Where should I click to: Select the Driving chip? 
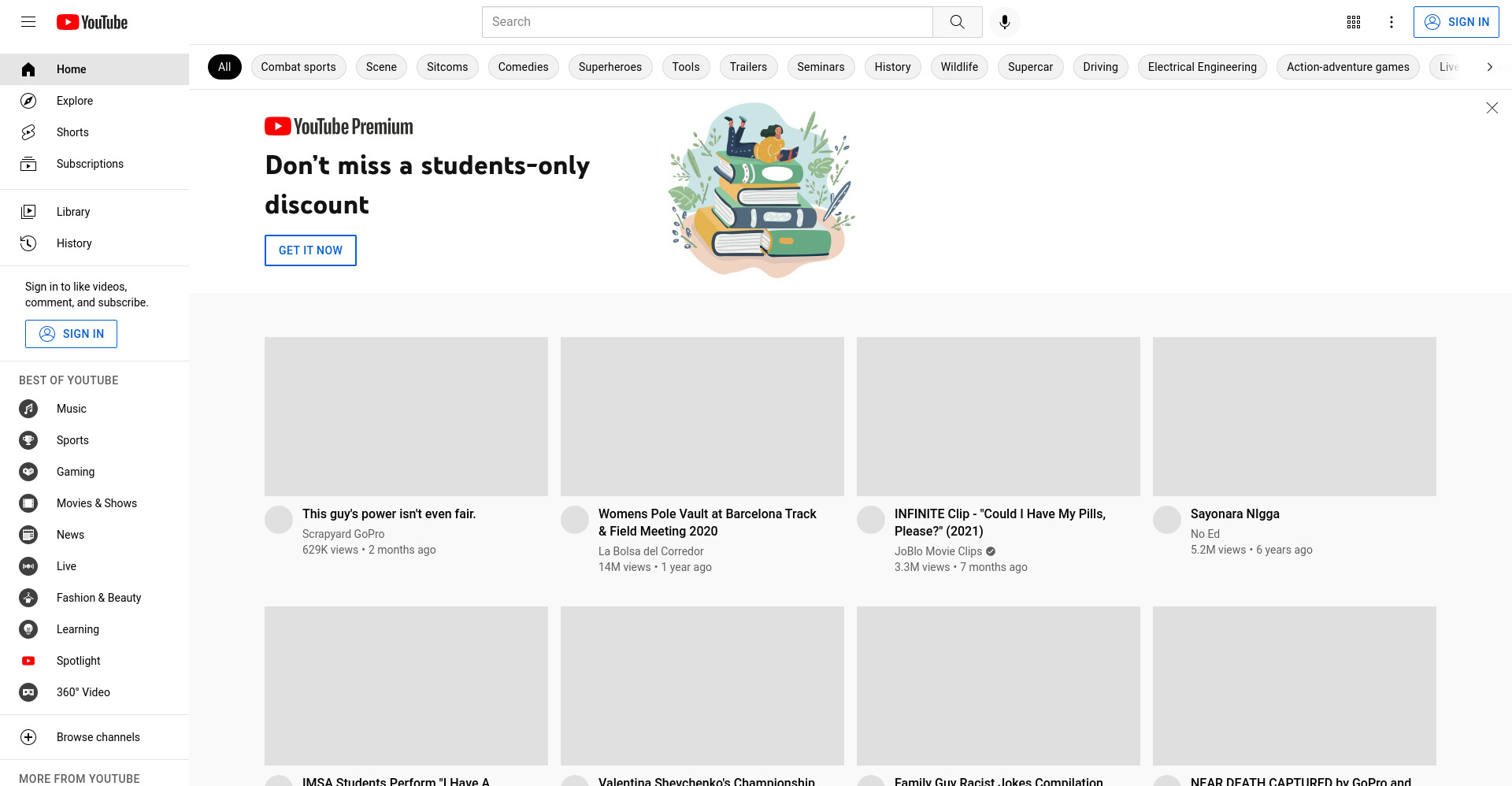click(x=1100, y=67)
